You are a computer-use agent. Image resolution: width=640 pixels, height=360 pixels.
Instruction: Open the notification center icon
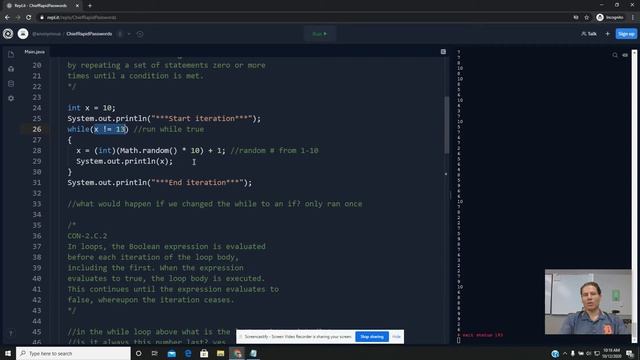[630, 353]
